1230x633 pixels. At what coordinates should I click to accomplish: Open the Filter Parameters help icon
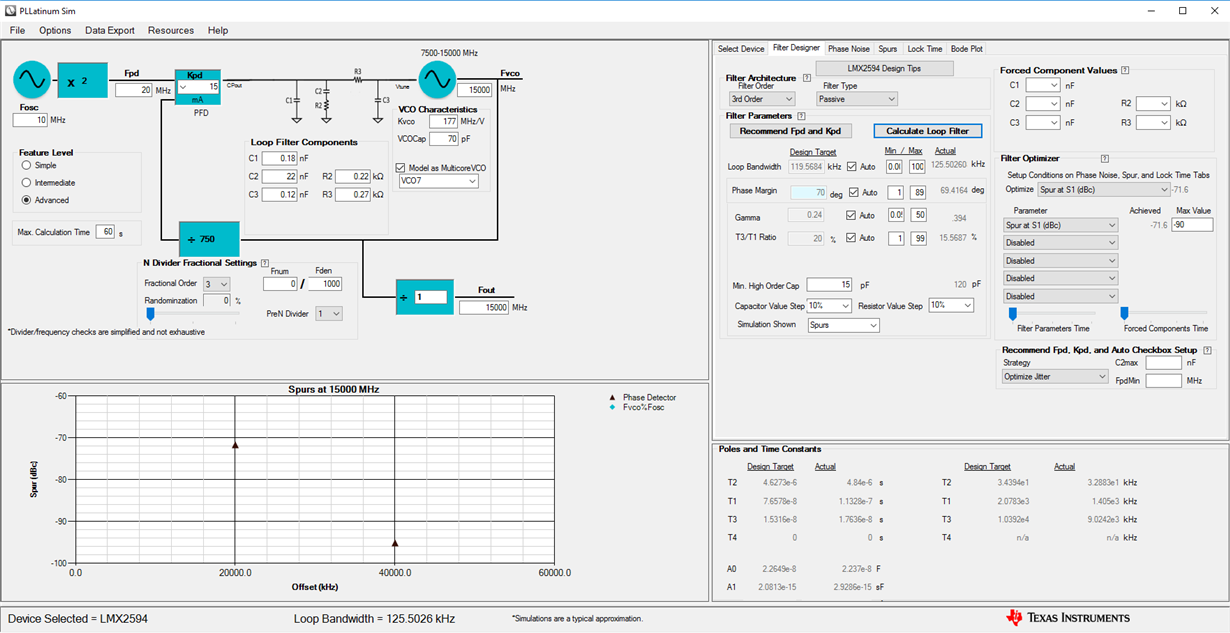click(x=801, y=116)
